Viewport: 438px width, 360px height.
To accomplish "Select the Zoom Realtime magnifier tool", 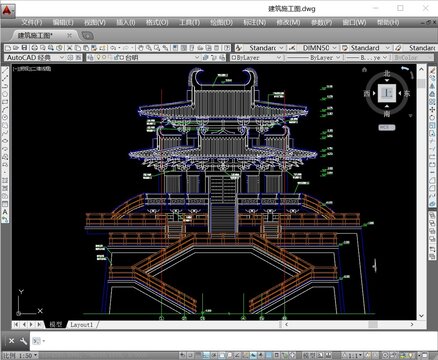I will point(148,48).
